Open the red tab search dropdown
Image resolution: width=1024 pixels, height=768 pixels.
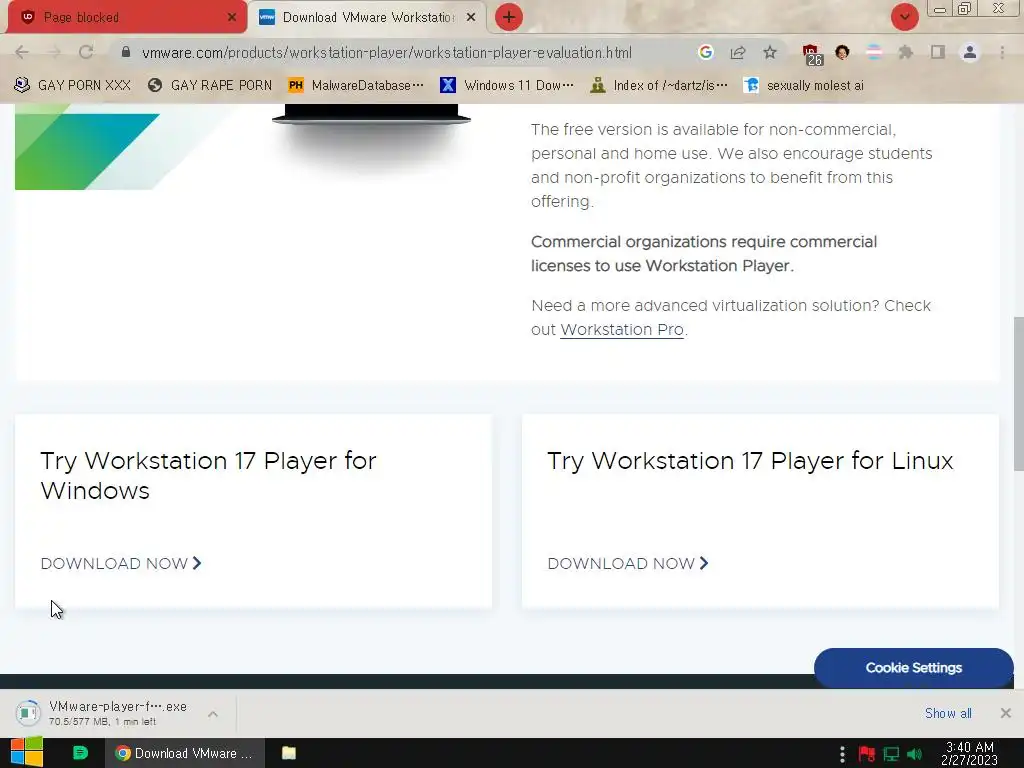pyautogui.click(x=904, y=17)
